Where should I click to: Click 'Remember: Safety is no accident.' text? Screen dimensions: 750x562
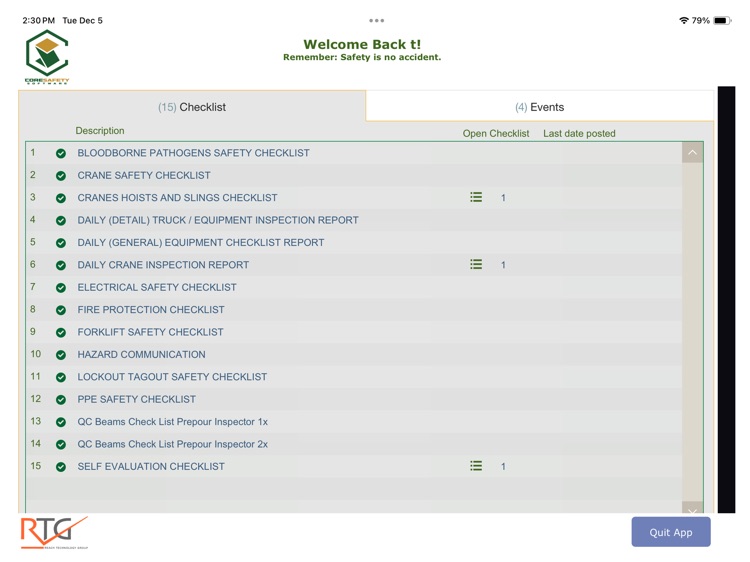click(x=362, y=57)
